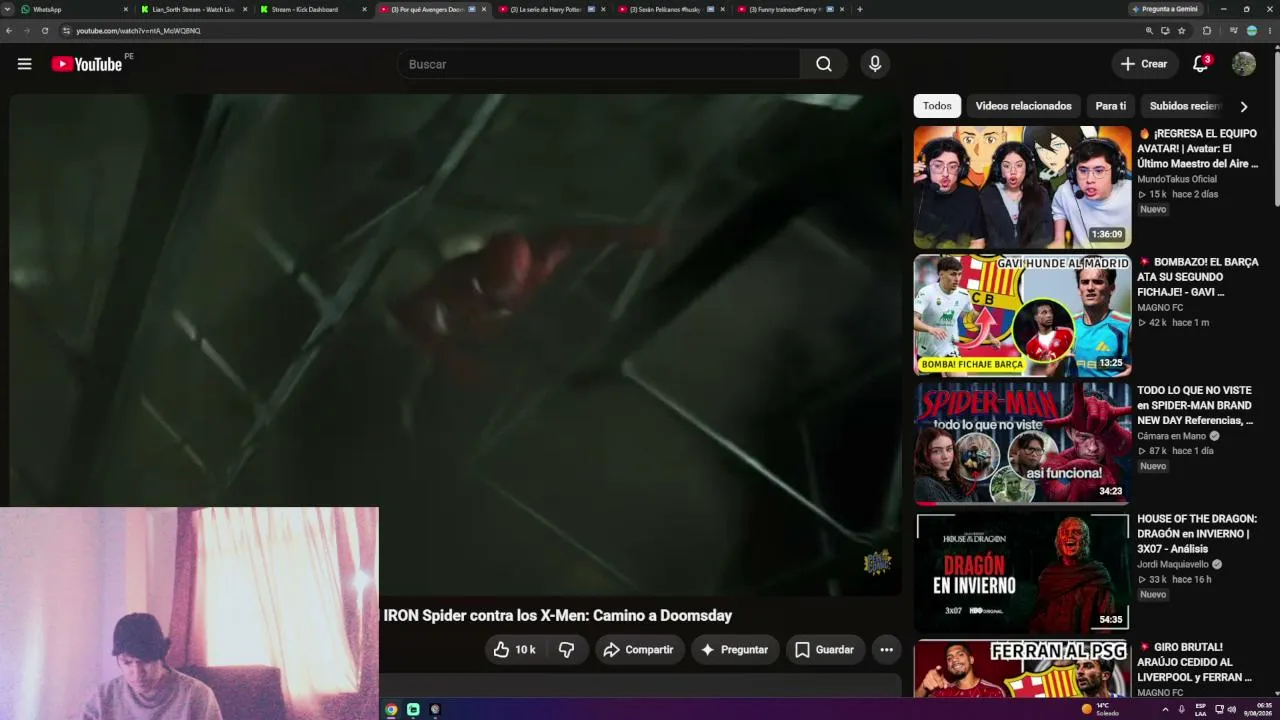Open the YouTube guide hamburger menu
The image size is (1280, 720).
pyautogui.click(x=25, y=64)
